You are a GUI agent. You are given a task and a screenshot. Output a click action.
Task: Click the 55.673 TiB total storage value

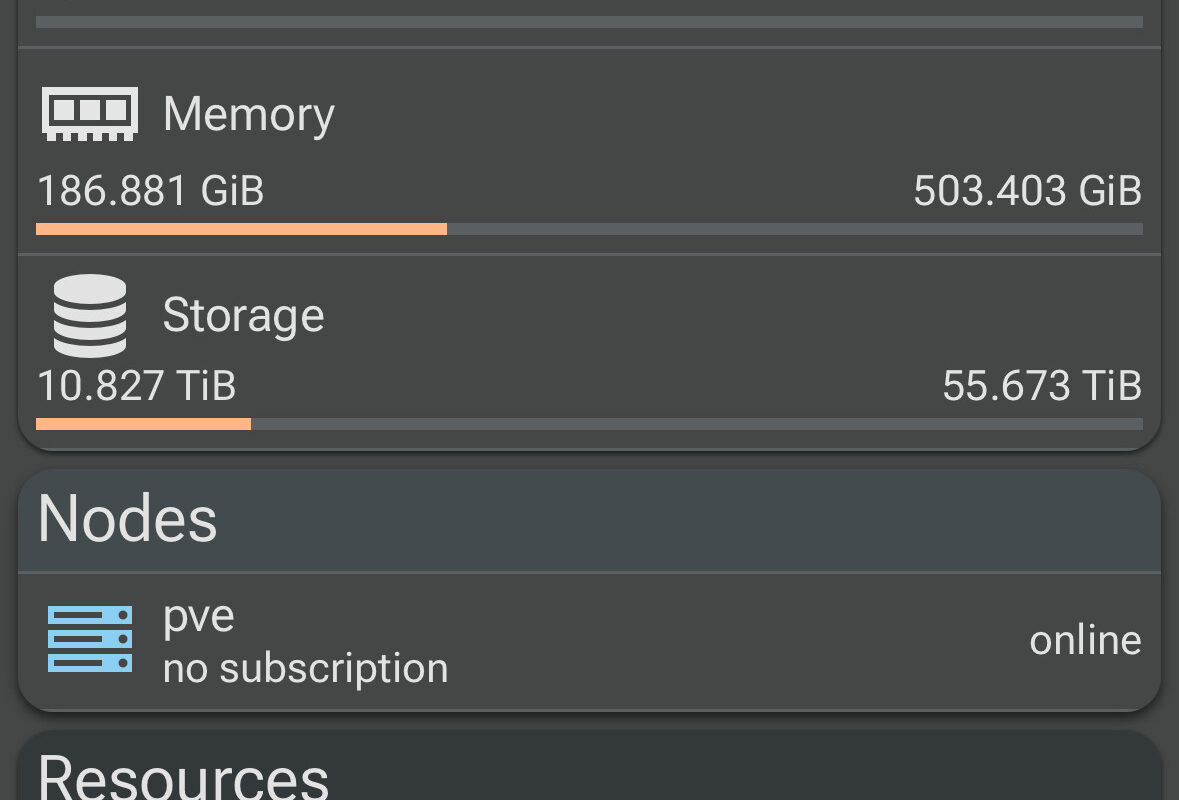(x=1041, y=386)
